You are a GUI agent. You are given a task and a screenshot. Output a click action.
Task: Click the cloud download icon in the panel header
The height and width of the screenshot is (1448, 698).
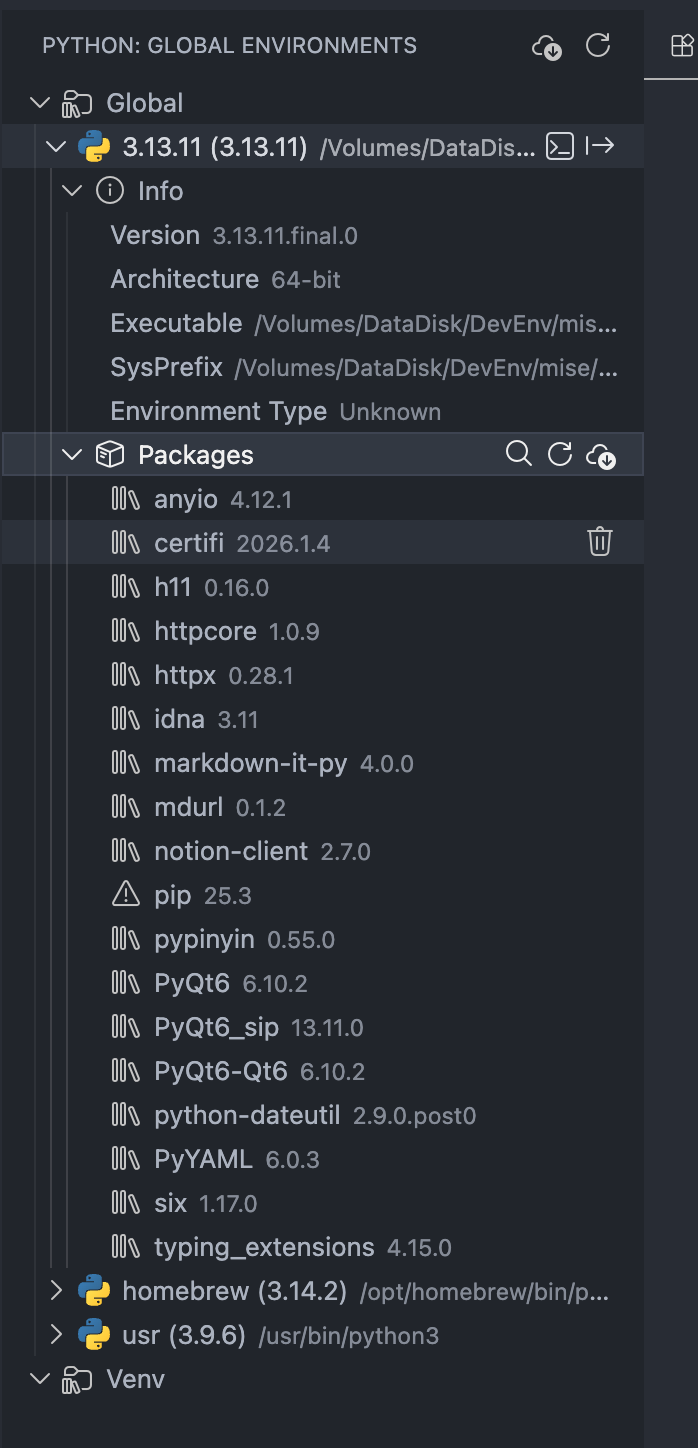coord(547,46)
